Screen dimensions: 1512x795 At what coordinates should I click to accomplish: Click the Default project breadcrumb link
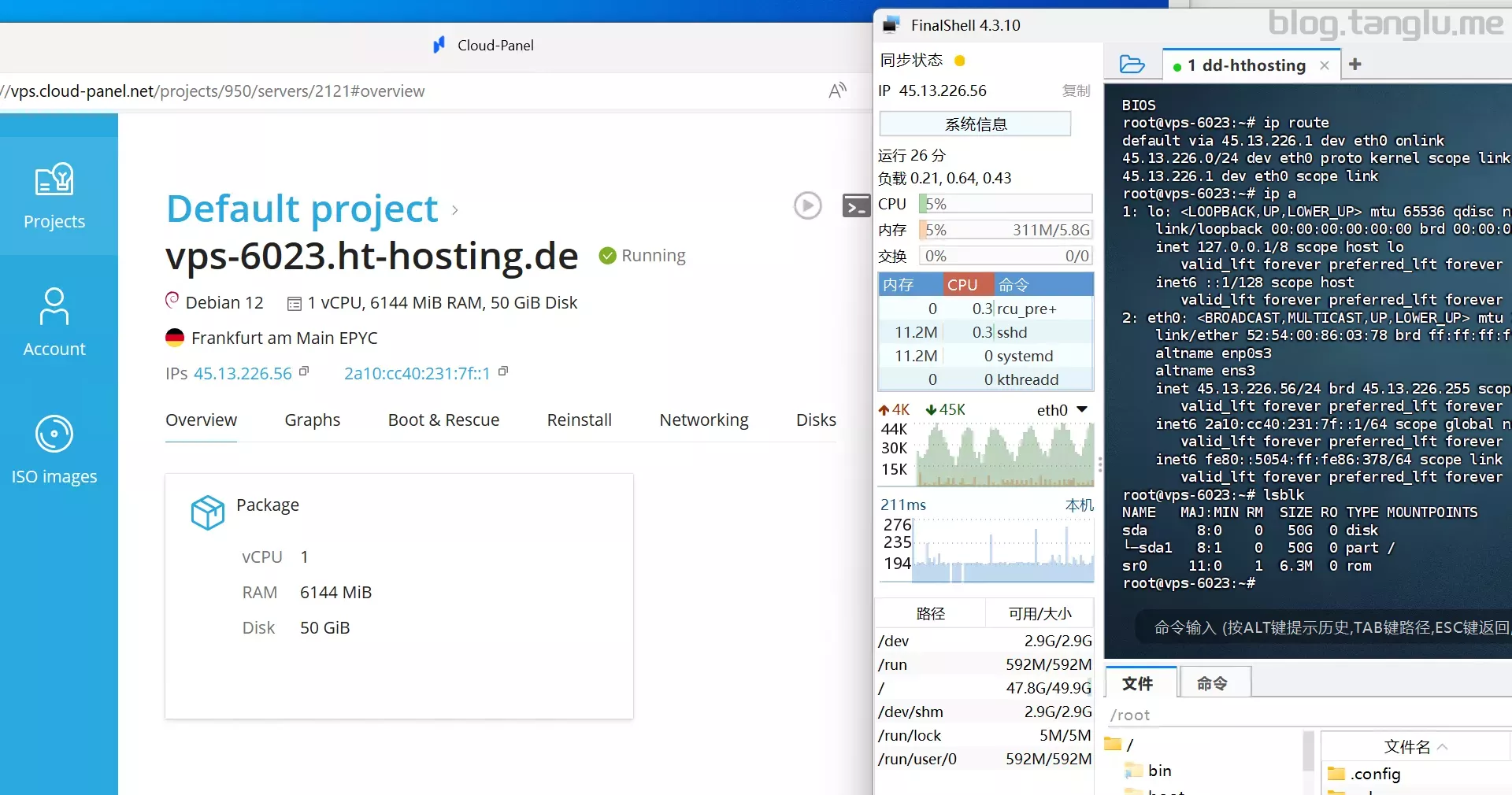click(x=302, y=209)
